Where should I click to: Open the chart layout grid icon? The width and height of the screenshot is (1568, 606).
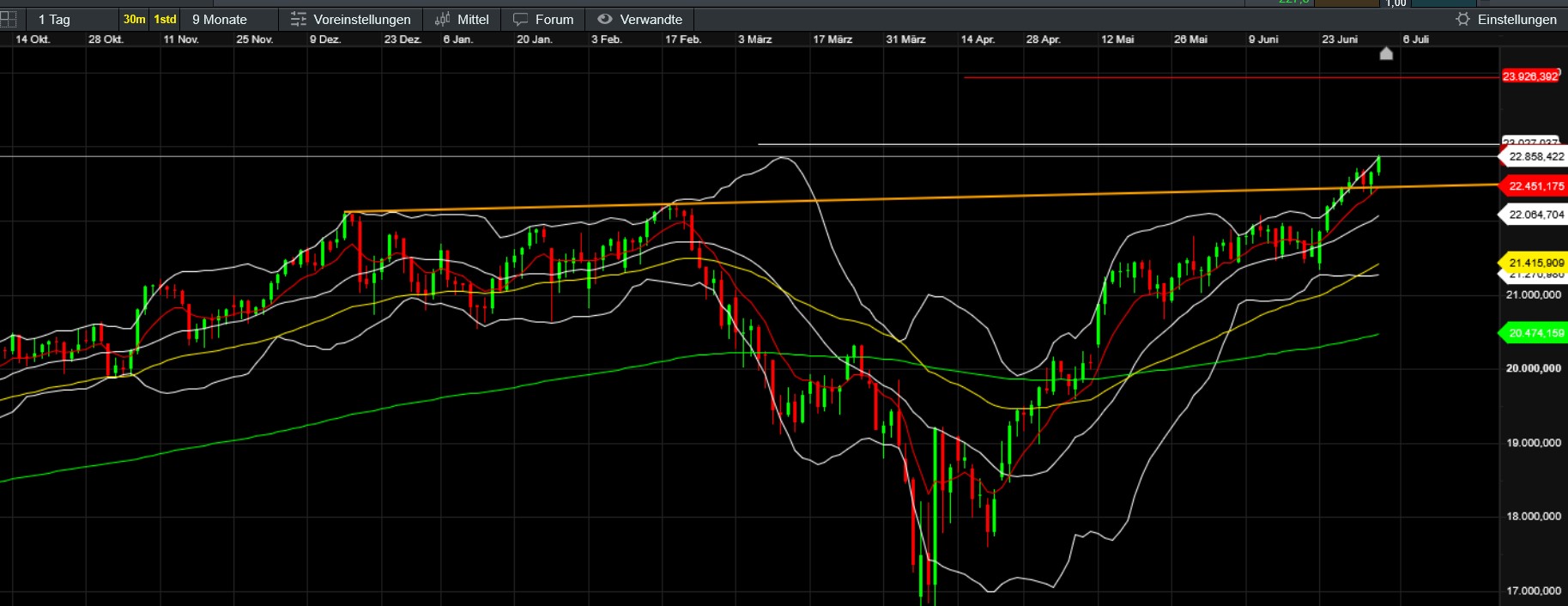[8, 19]
